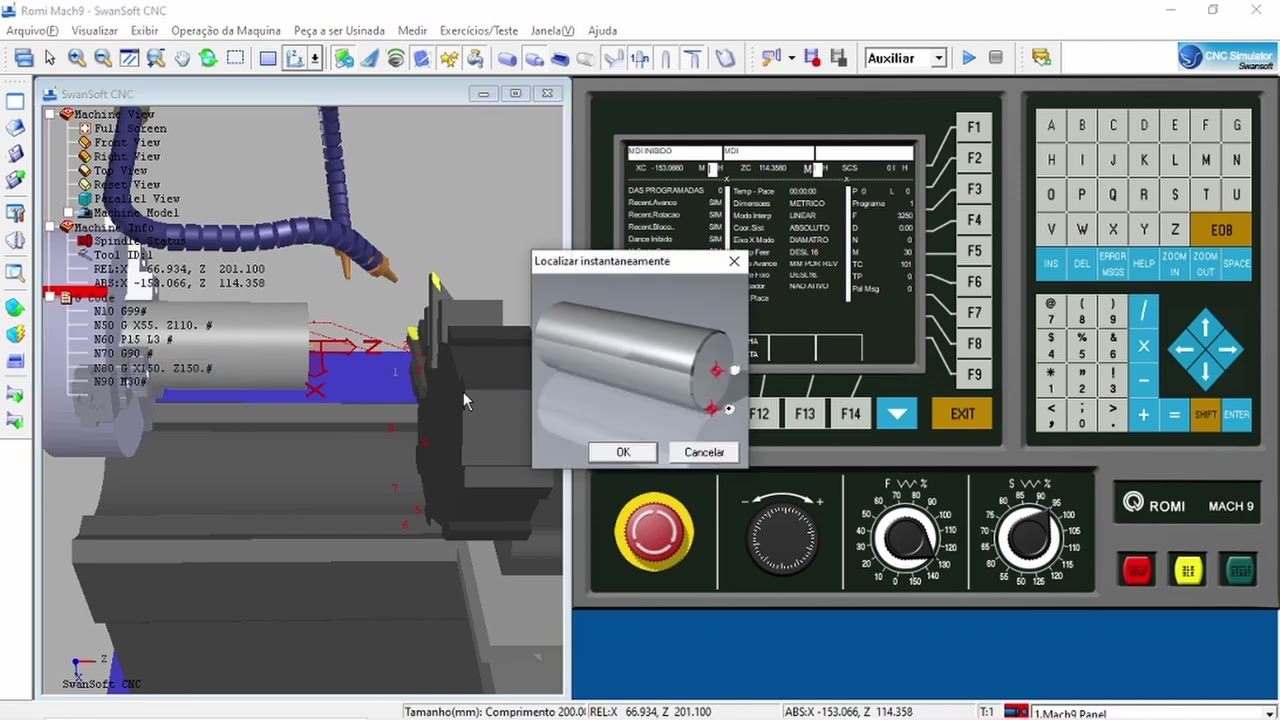Open the Arquivo(F) menu

point(32,31)
